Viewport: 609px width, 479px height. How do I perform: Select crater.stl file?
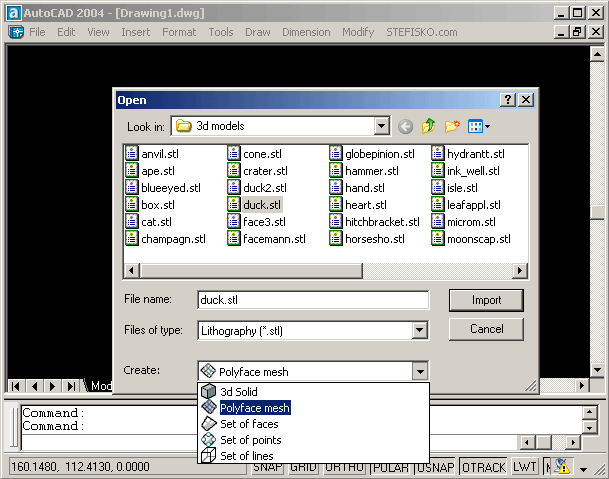tap(257, 171)
